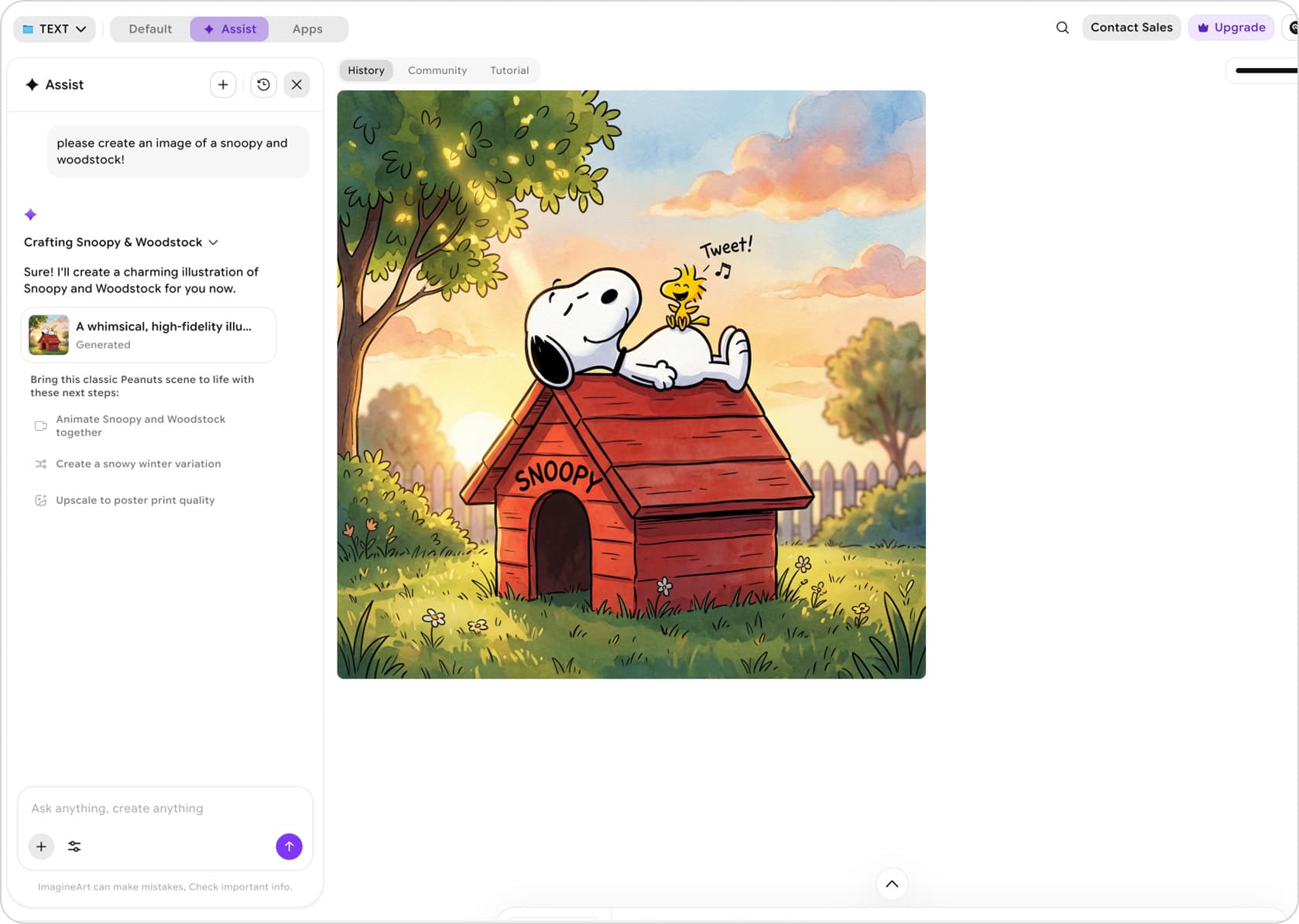Open the Apps tab
Image resolution: width=1299 pixels, height=924 pixels.
[x=307, y=29]
